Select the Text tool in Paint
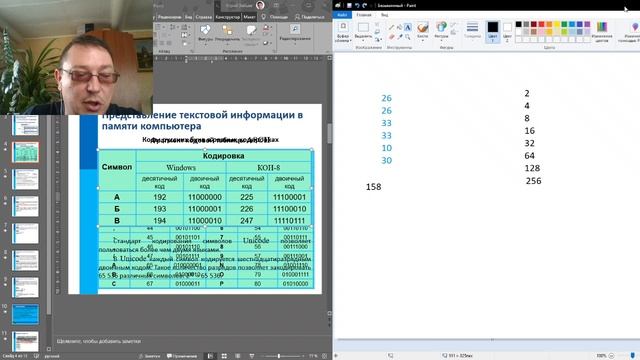640x360 pixels. (407, 27)
